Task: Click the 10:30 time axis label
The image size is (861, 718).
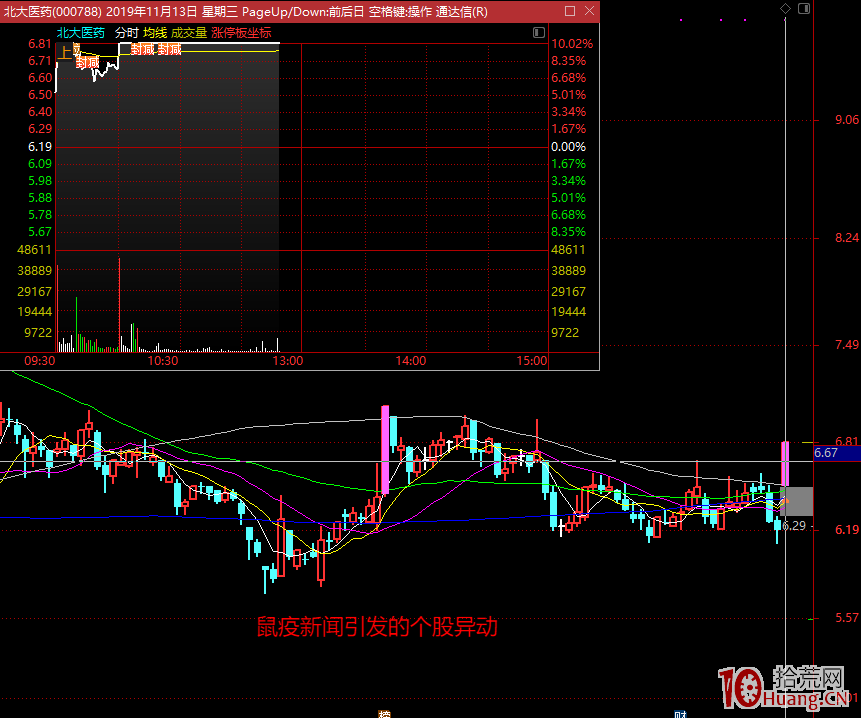Action: (162, 361)
